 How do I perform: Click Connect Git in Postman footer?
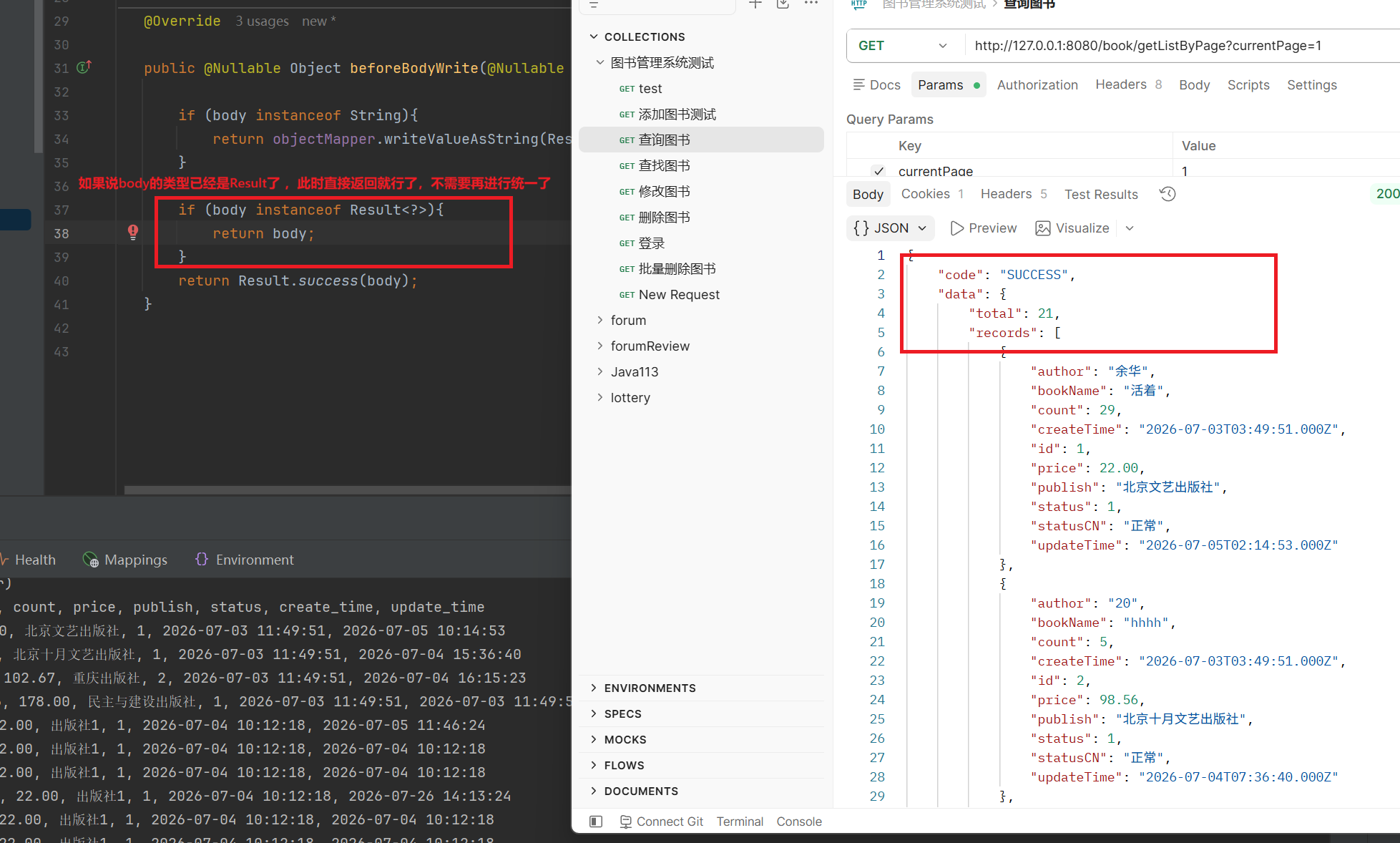[x=662, y=822]
